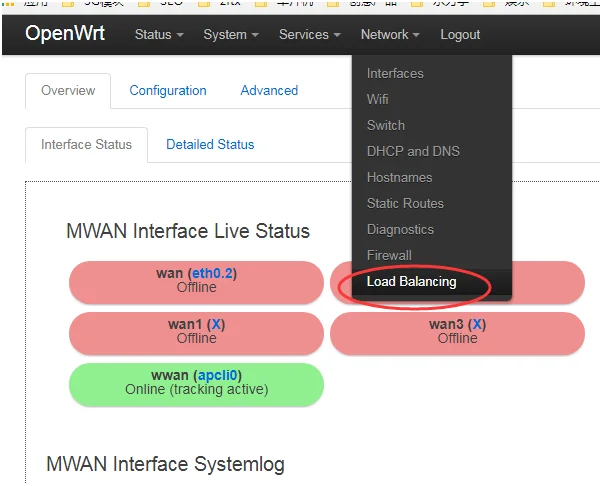Click the eth0.2 interface link

[x=212, y=273]
